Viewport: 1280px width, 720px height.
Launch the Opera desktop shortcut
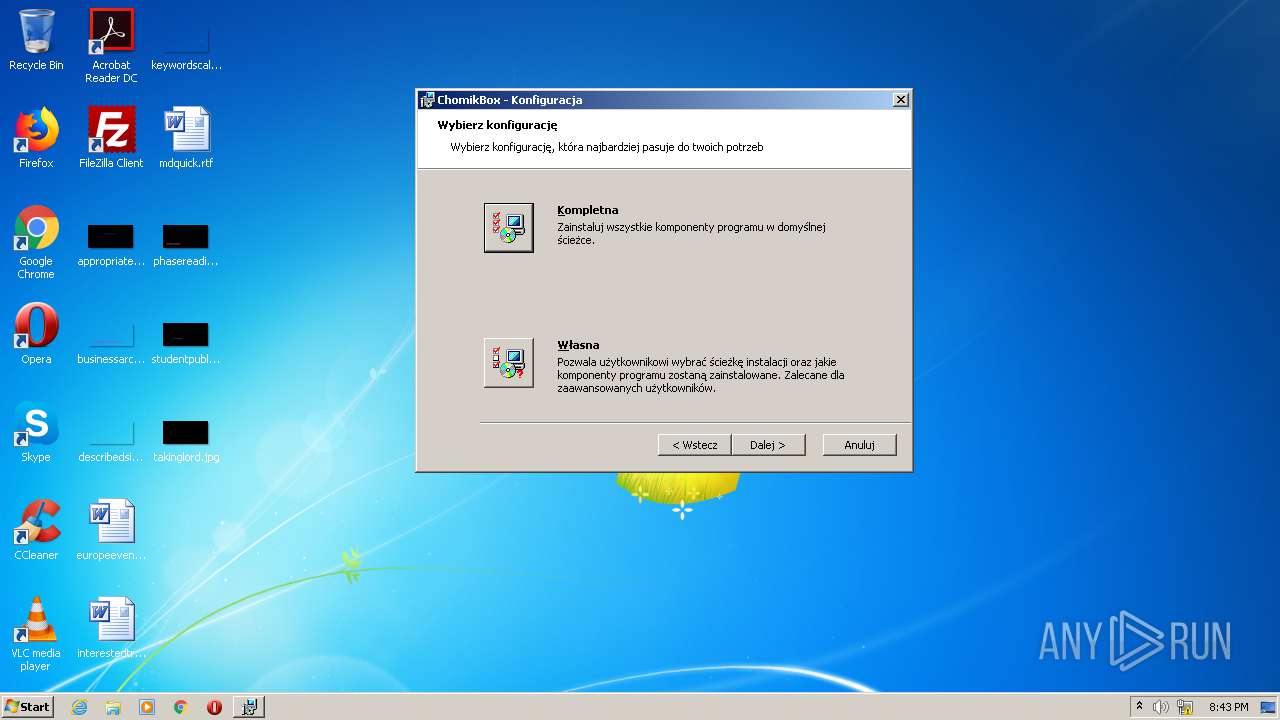click(x=36, y=334)
